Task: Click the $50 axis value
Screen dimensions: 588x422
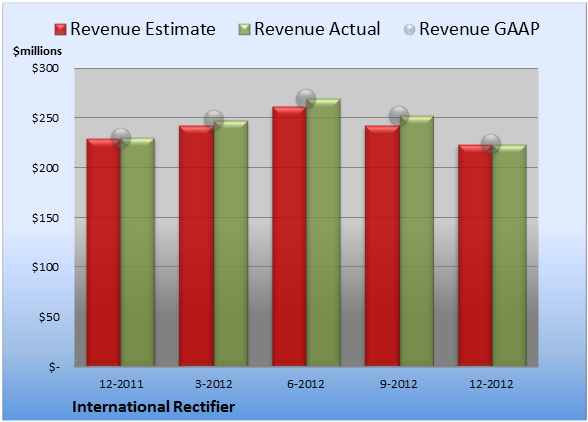Action: (49, 317)
